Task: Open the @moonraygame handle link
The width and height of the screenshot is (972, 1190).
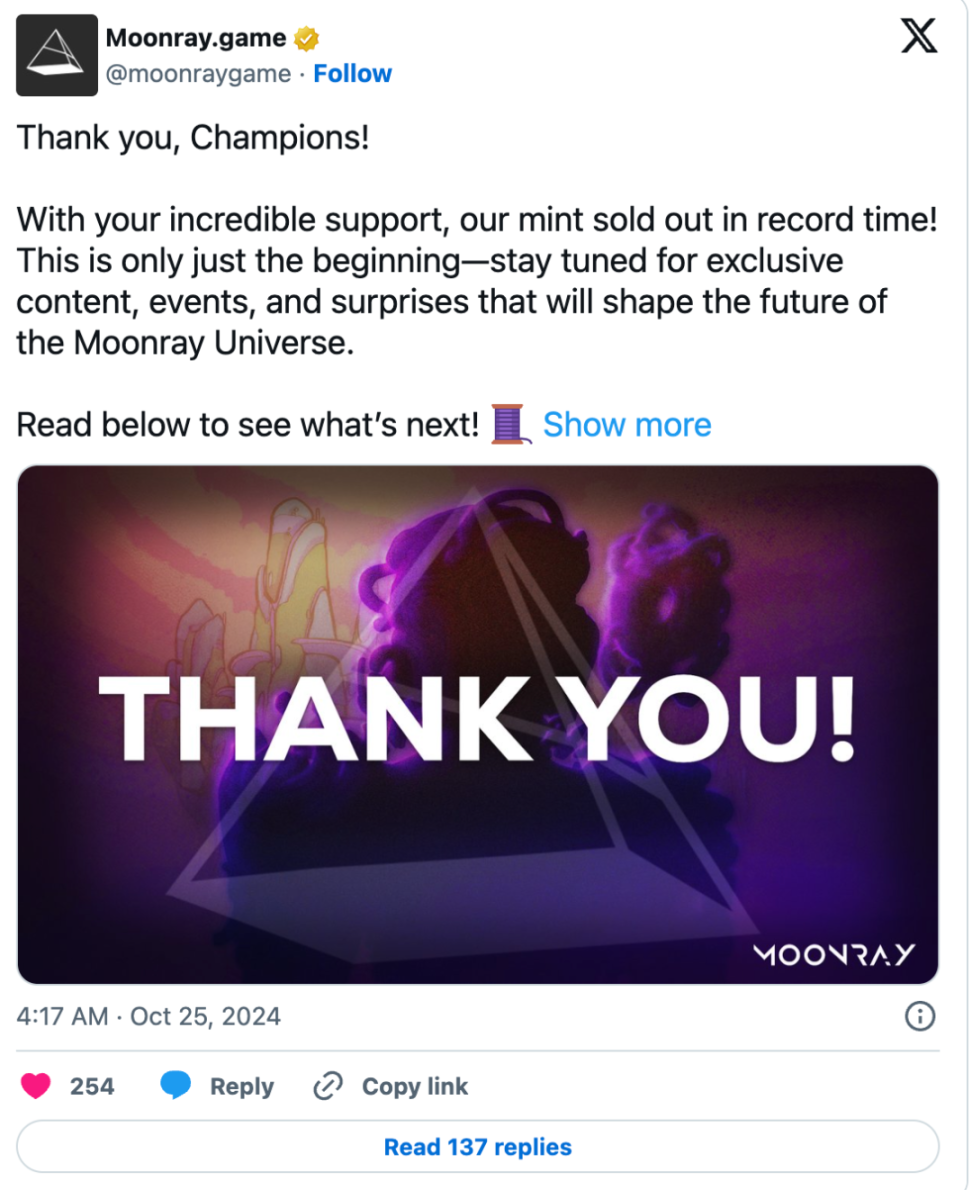Action: click(198, 74)
